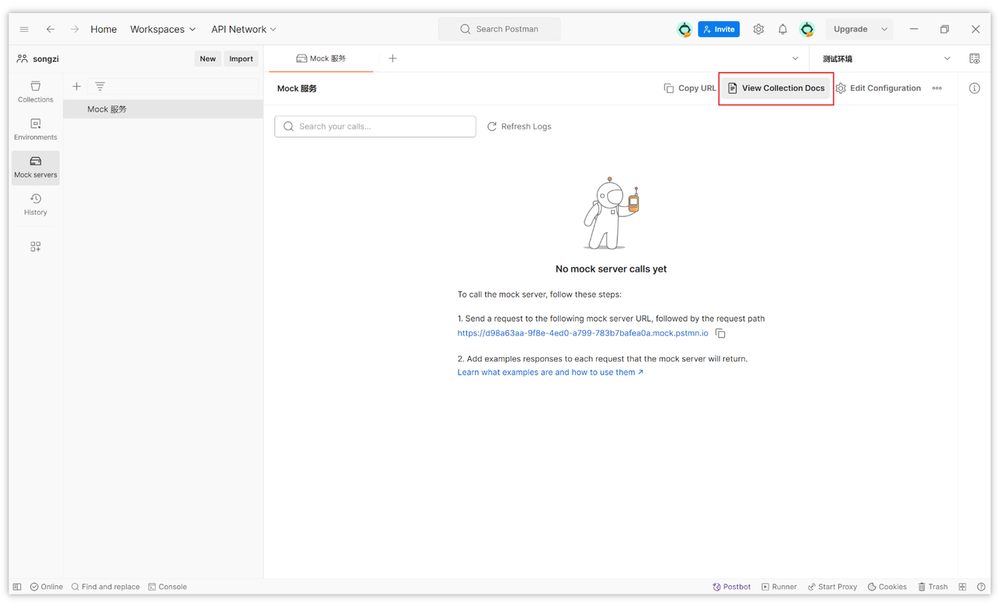Select the Environments sidebar icon
The height and width of the screenshot is (610, 1000).
pos(35,130)
